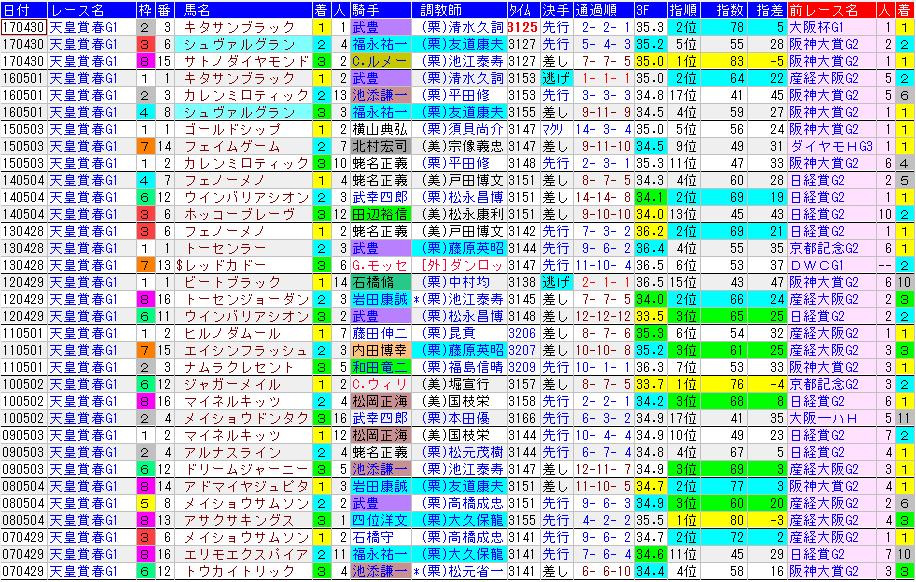This screenshot has height=582, width=916.
Task: Click jockey G.モッセ
Action: coord(380,265)
